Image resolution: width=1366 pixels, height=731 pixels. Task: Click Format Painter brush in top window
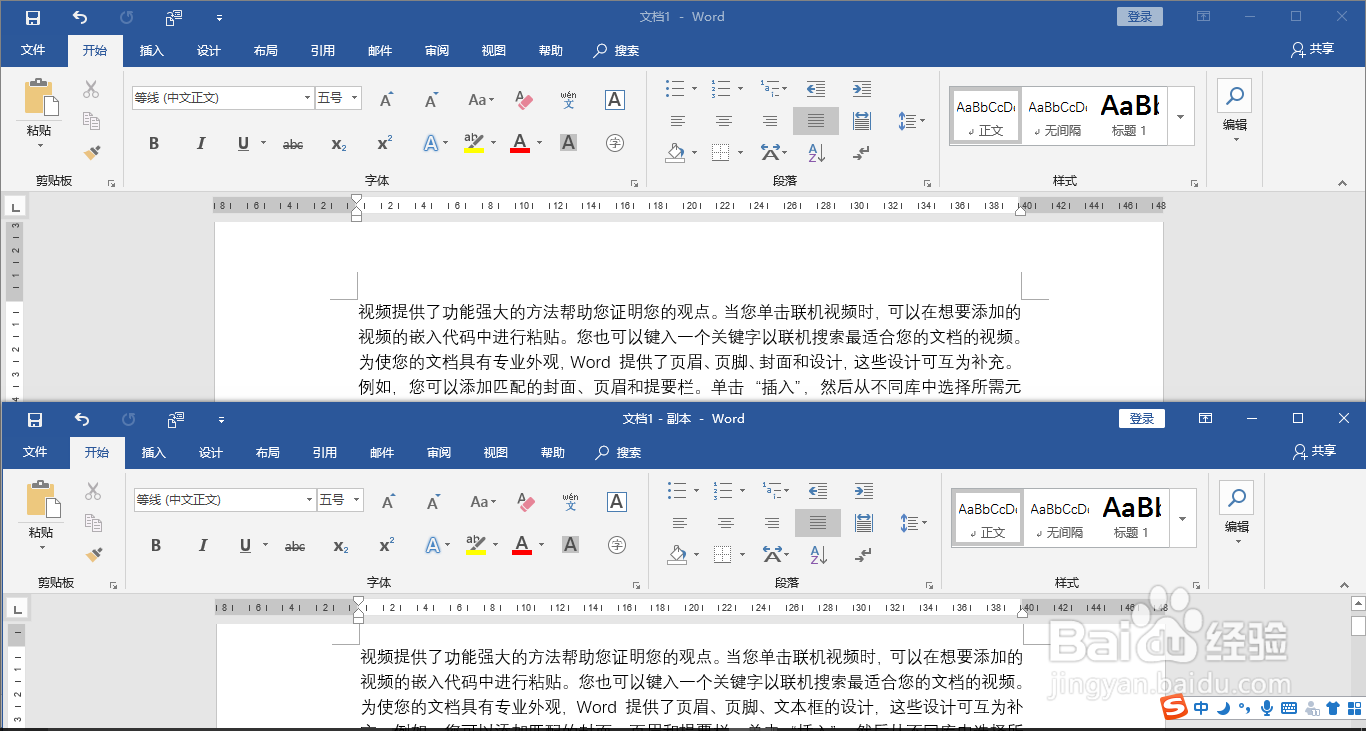92,152
